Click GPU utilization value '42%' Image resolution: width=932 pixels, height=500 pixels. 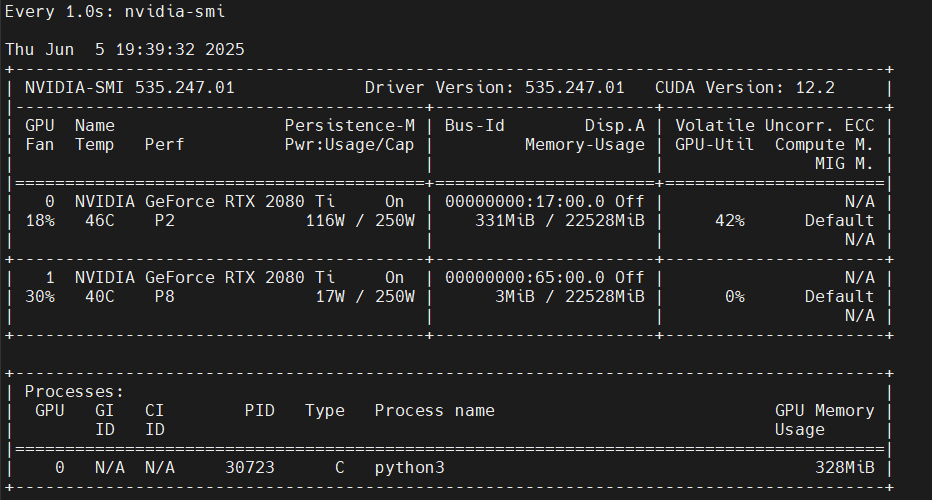click(730, 221)
